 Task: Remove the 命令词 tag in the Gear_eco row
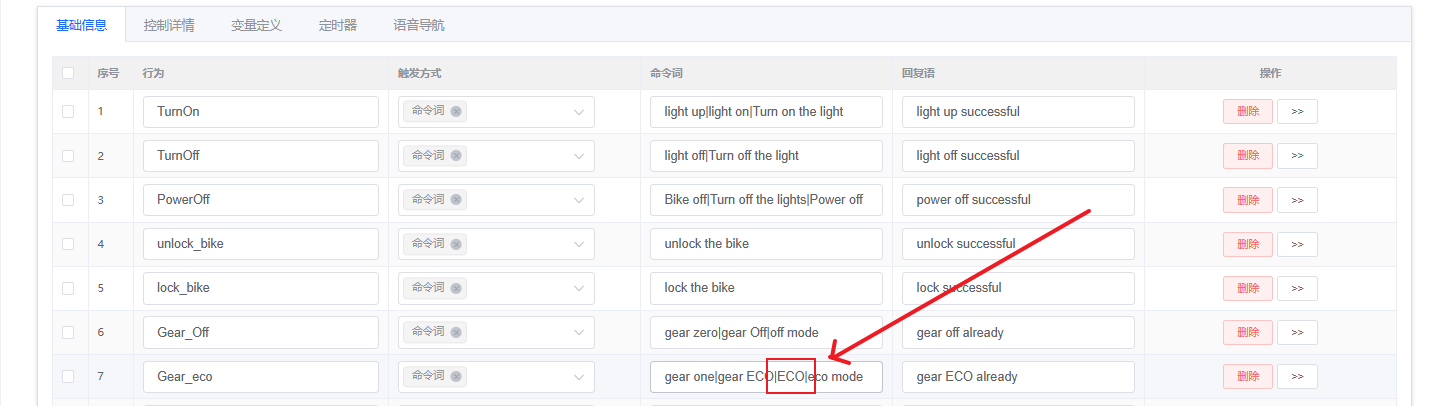(456, 376)
